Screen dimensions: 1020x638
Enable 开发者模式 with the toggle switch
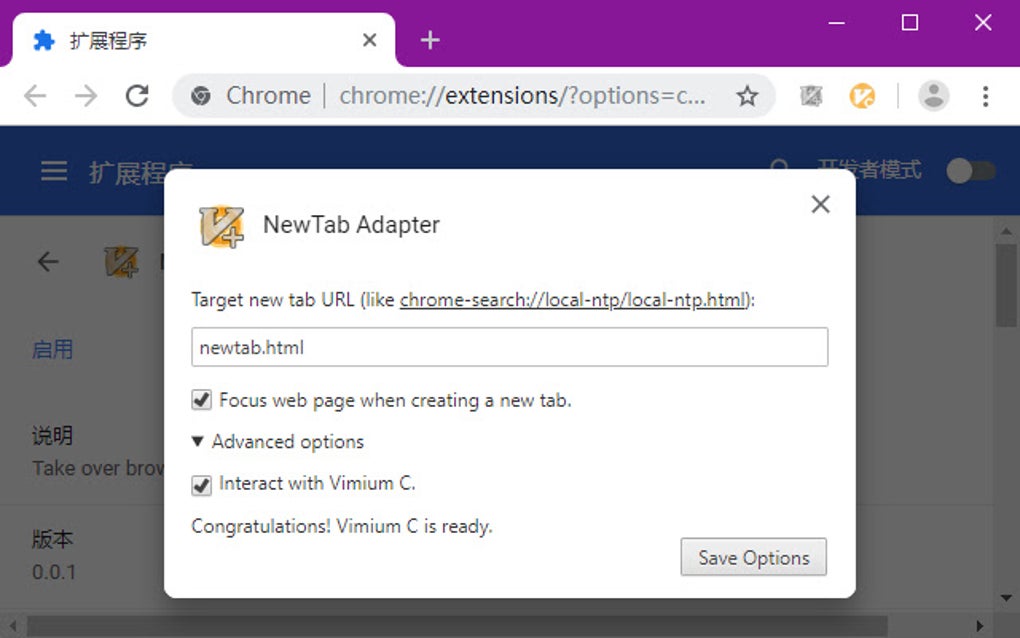coord(971,170)
